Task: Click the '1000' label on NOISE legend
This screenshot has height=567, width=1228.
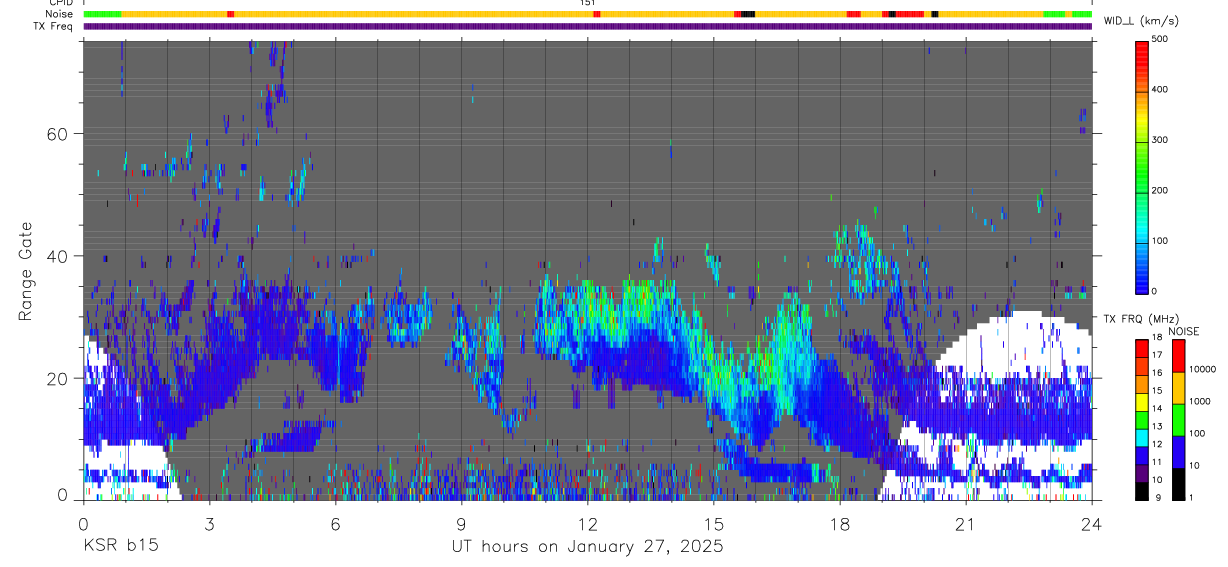Action: click(1201, 401)
